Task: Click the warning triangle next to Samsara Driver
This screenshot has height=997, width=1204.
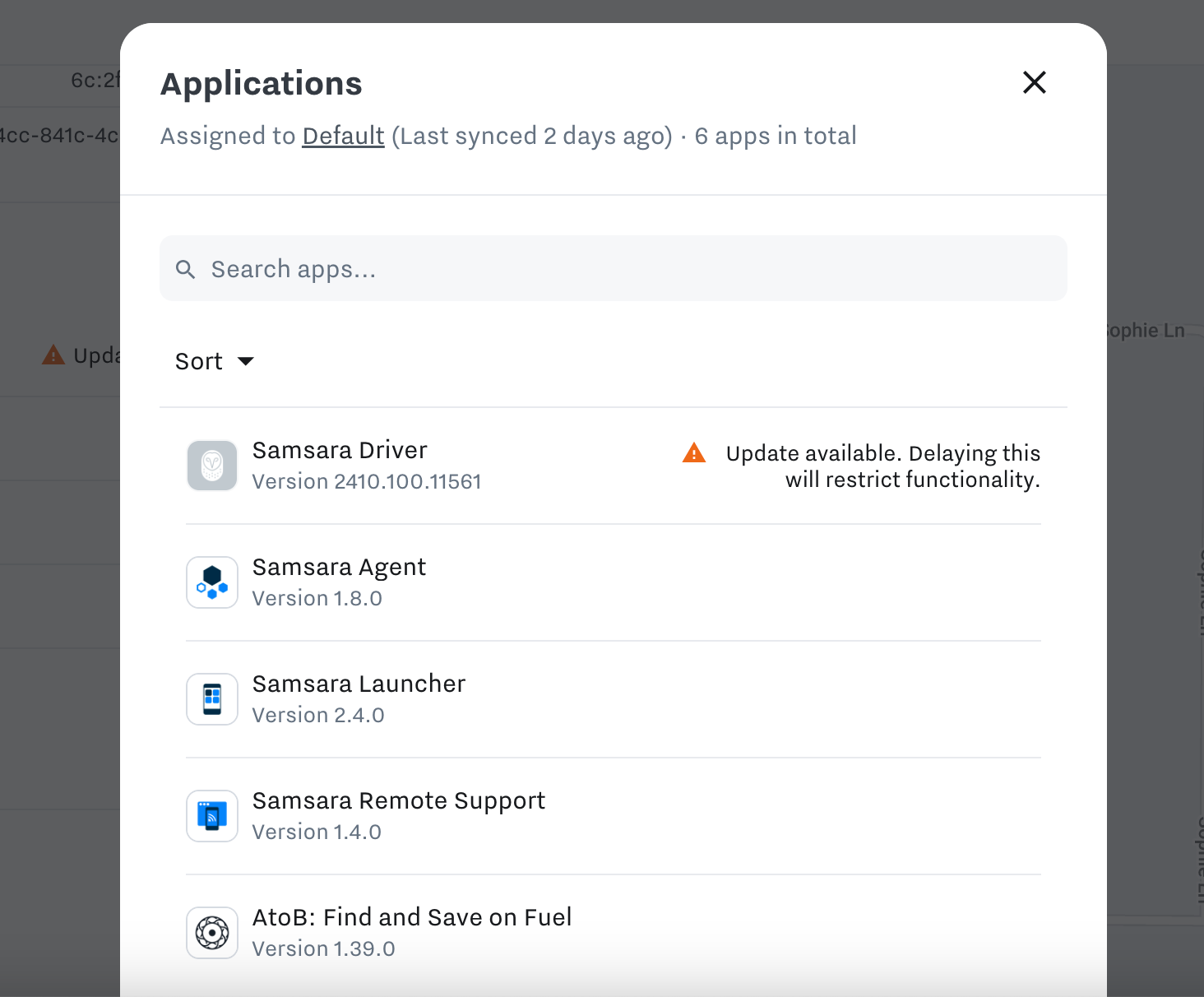Action: click(695, 452)
